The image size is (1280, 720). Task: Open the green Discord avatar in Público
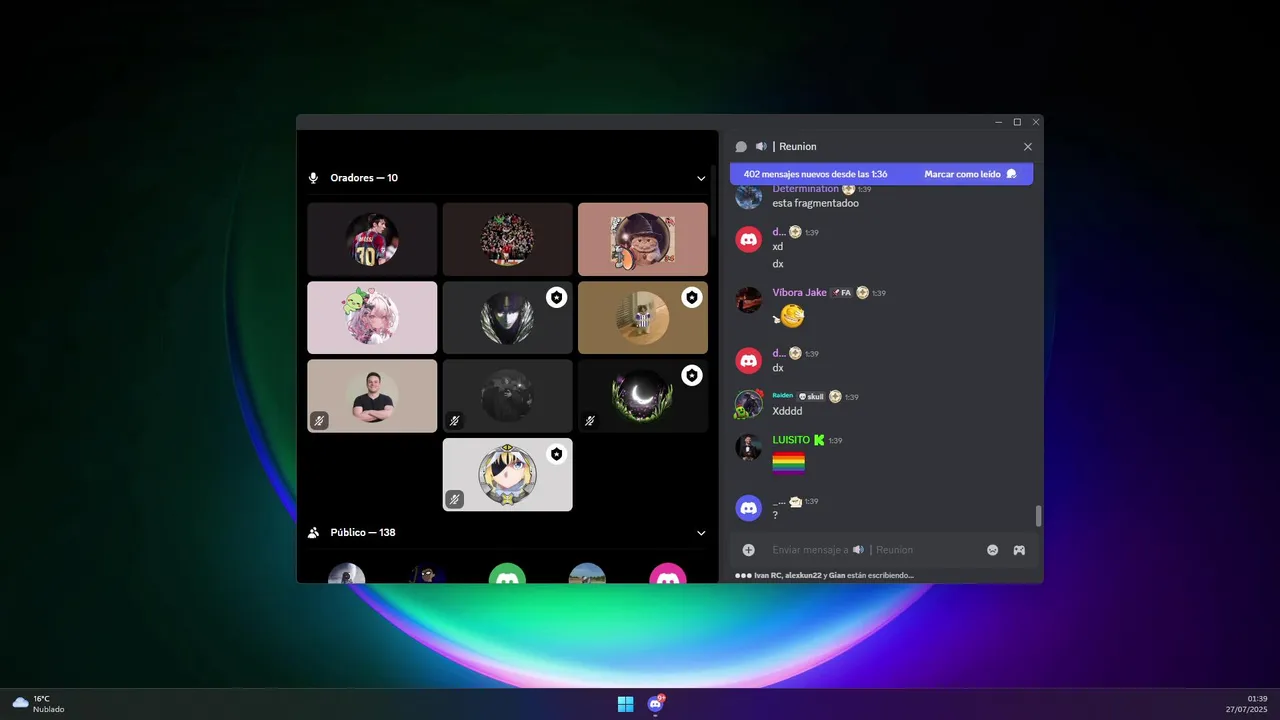tap(507, 574)
